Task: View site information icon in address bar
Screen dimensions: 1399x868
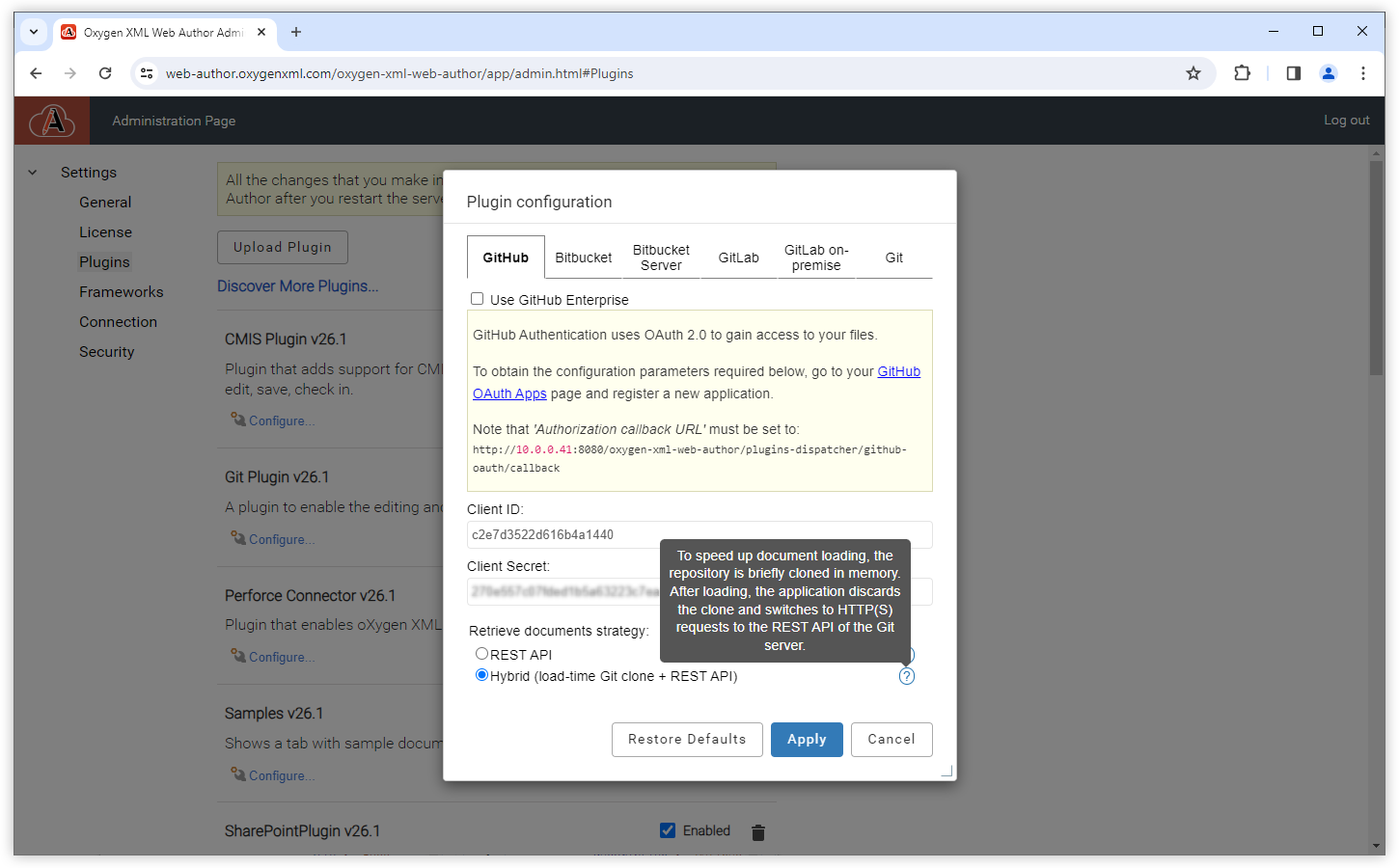Action: 147,73
